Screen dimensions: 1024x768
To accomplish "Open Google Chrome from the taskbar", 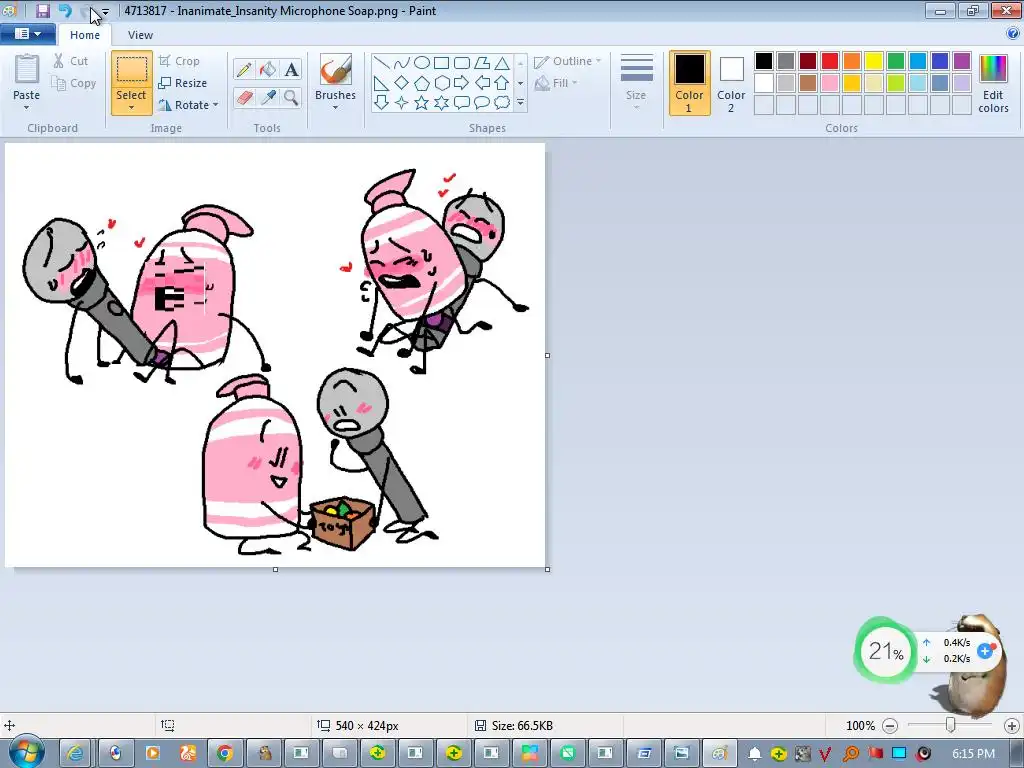I will (x=225, y=754).
